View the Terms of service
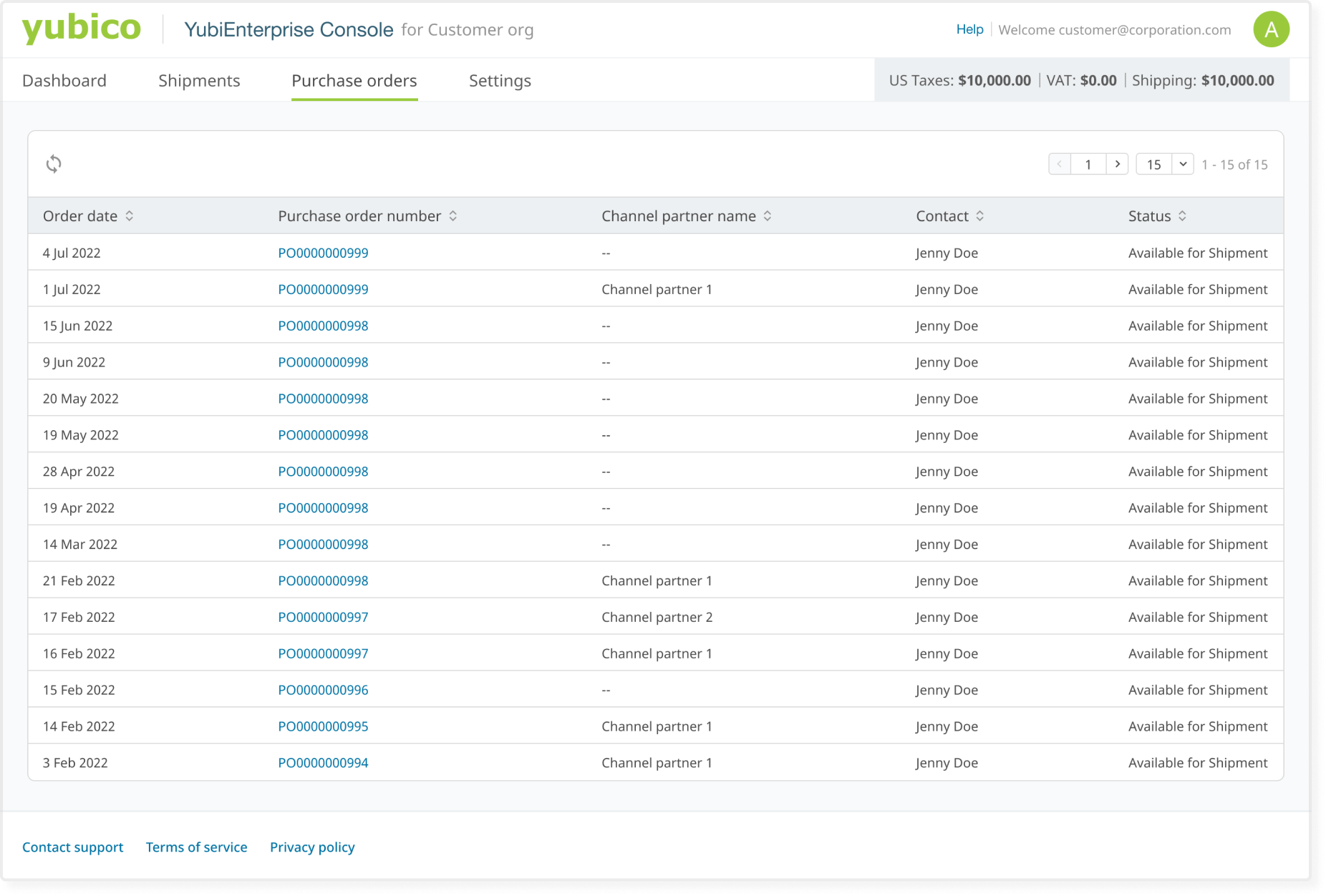 point(196,847)
